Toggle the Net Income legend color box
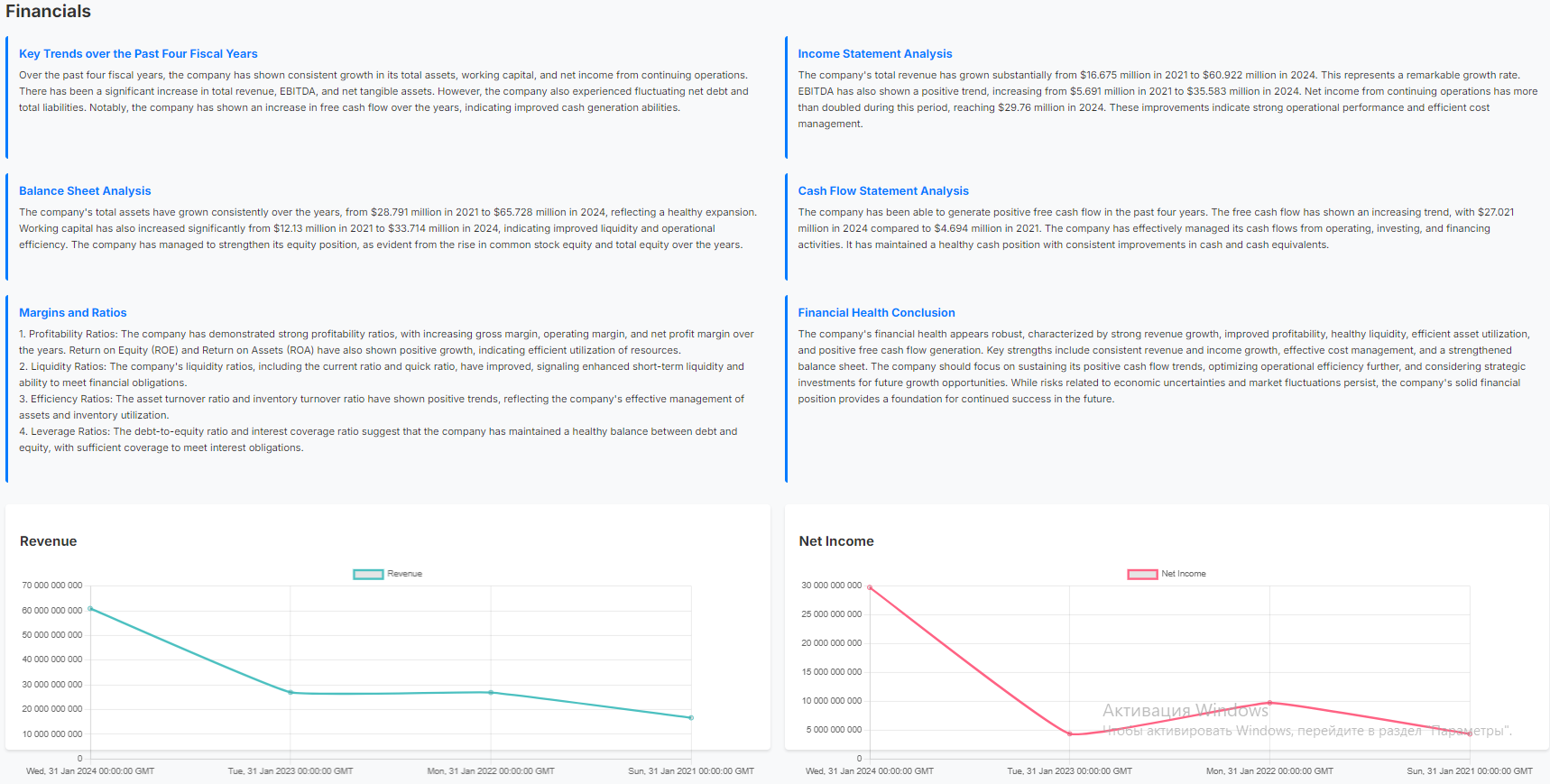Viewport: 1550px width, 784px height. 1142,574
